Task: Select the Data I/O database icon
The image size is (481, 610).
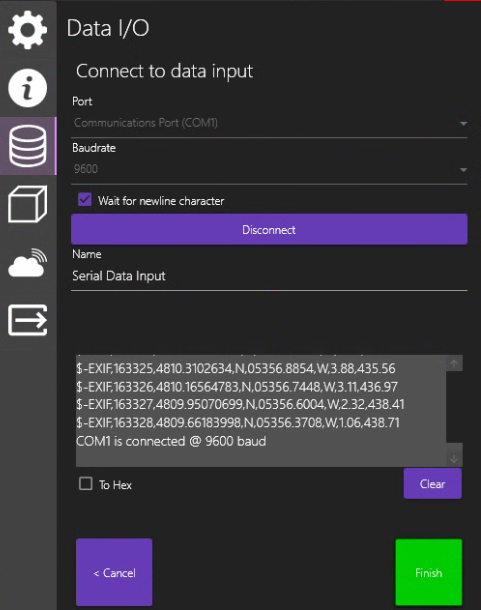Action: pyautogui.click(x=28, y=146)
